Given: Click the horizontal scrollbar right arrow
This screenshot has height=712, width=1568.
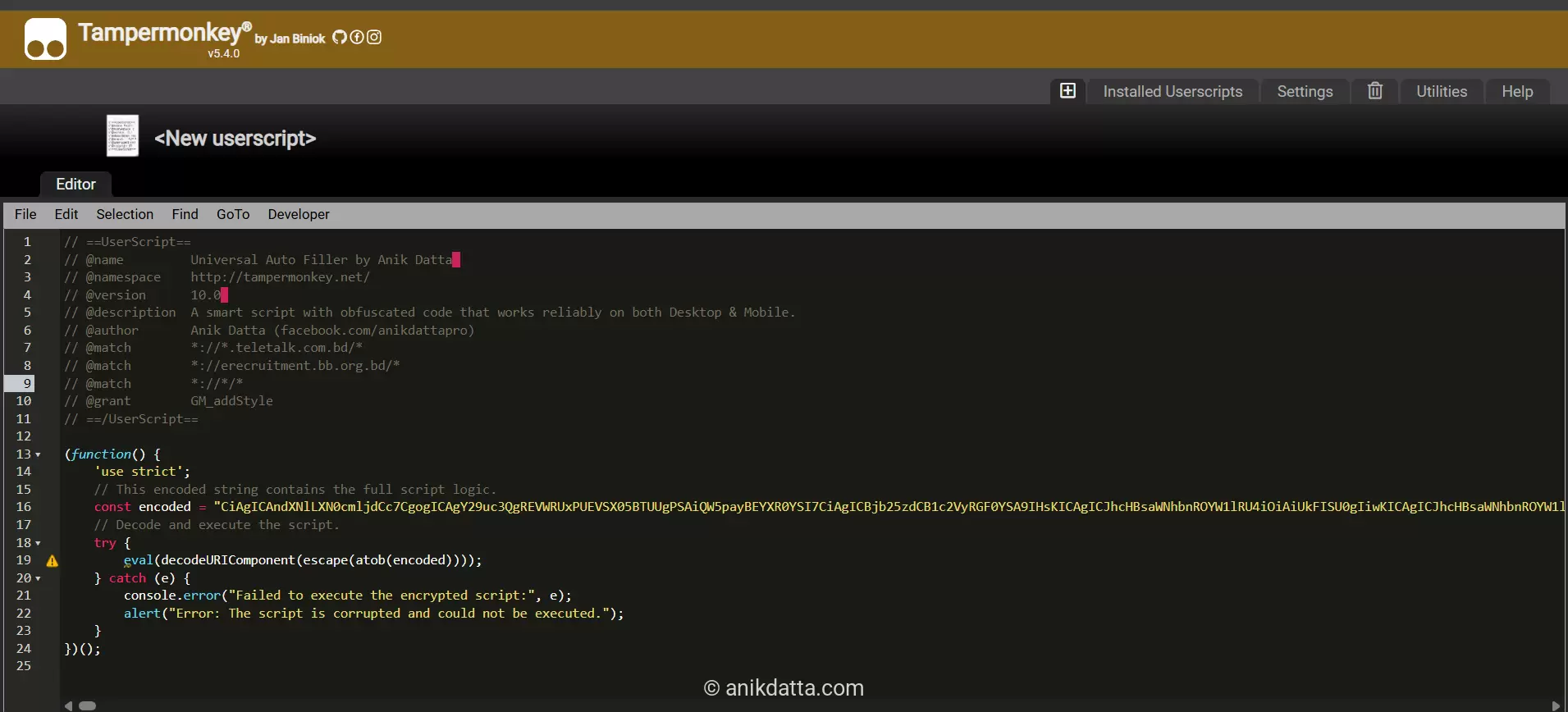Looking at the screenshot, I should 1556,705.
